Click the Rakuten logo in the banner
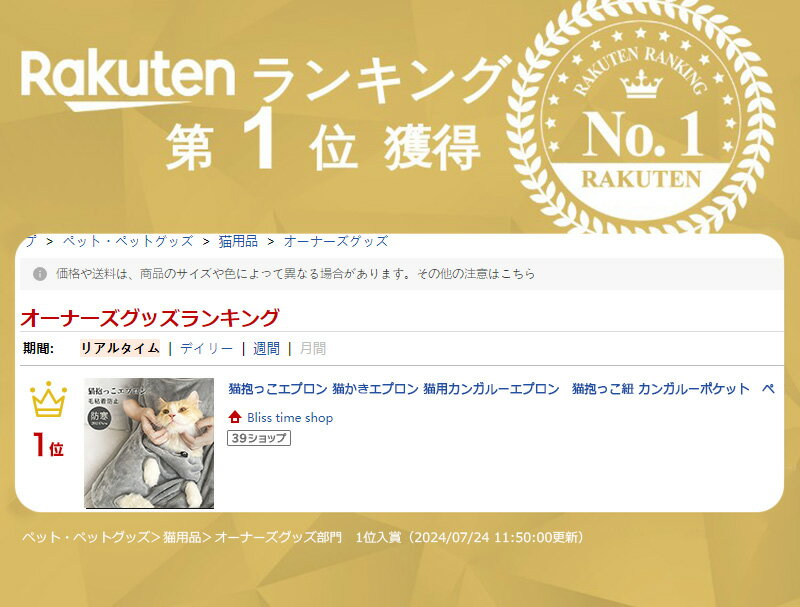This screenshot has width=800, height=607. tap(128, 80)
